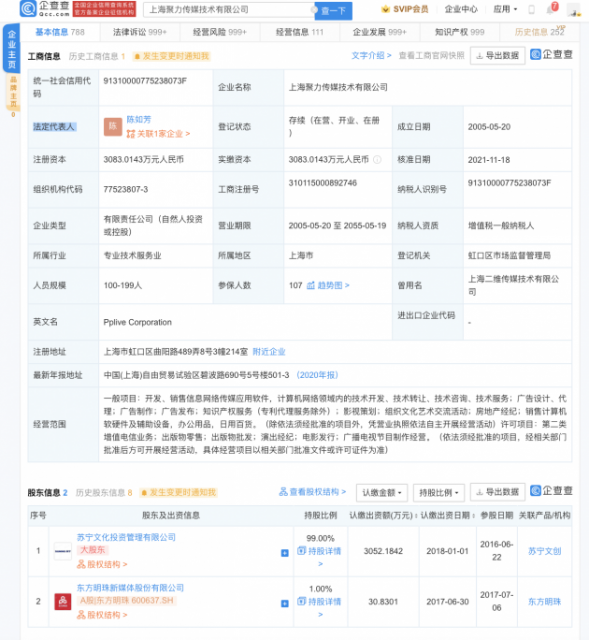This screenshot has height=640, width=589.
Task: Open 查看工商官网快照 link
Action: point(431,56)
